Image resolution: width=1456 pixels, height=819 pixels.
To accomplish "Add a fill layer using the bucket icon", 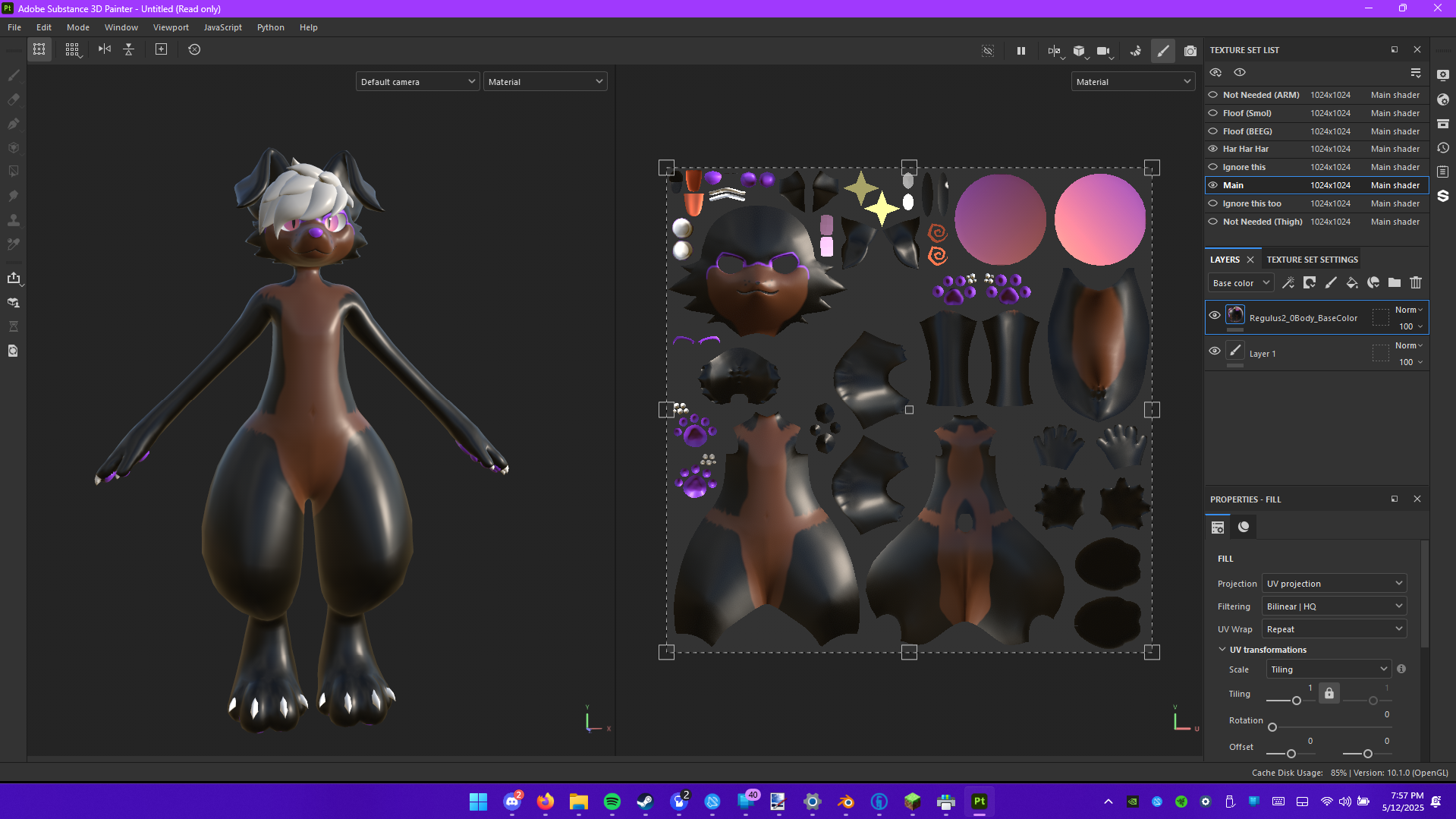I will tap(1351, 283).
